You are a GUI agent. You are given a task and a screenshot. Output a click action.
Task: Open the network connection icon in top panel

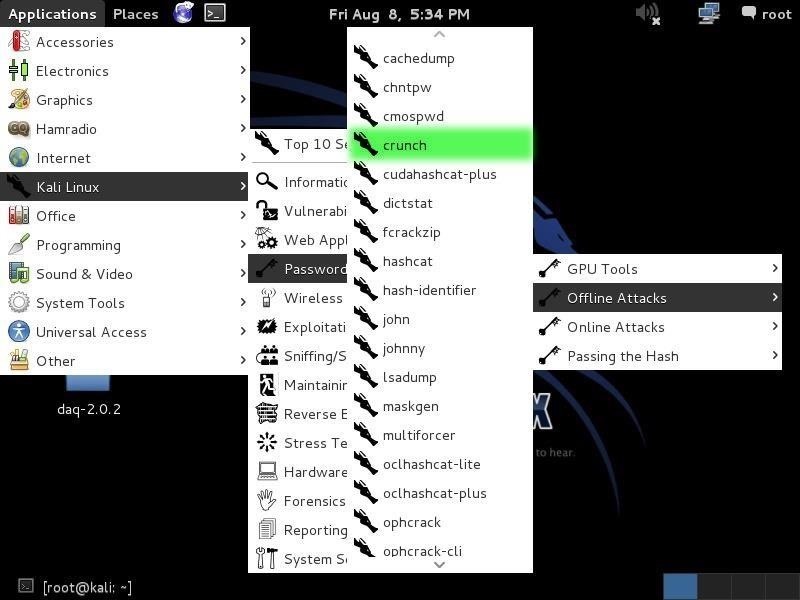point(709,13)
